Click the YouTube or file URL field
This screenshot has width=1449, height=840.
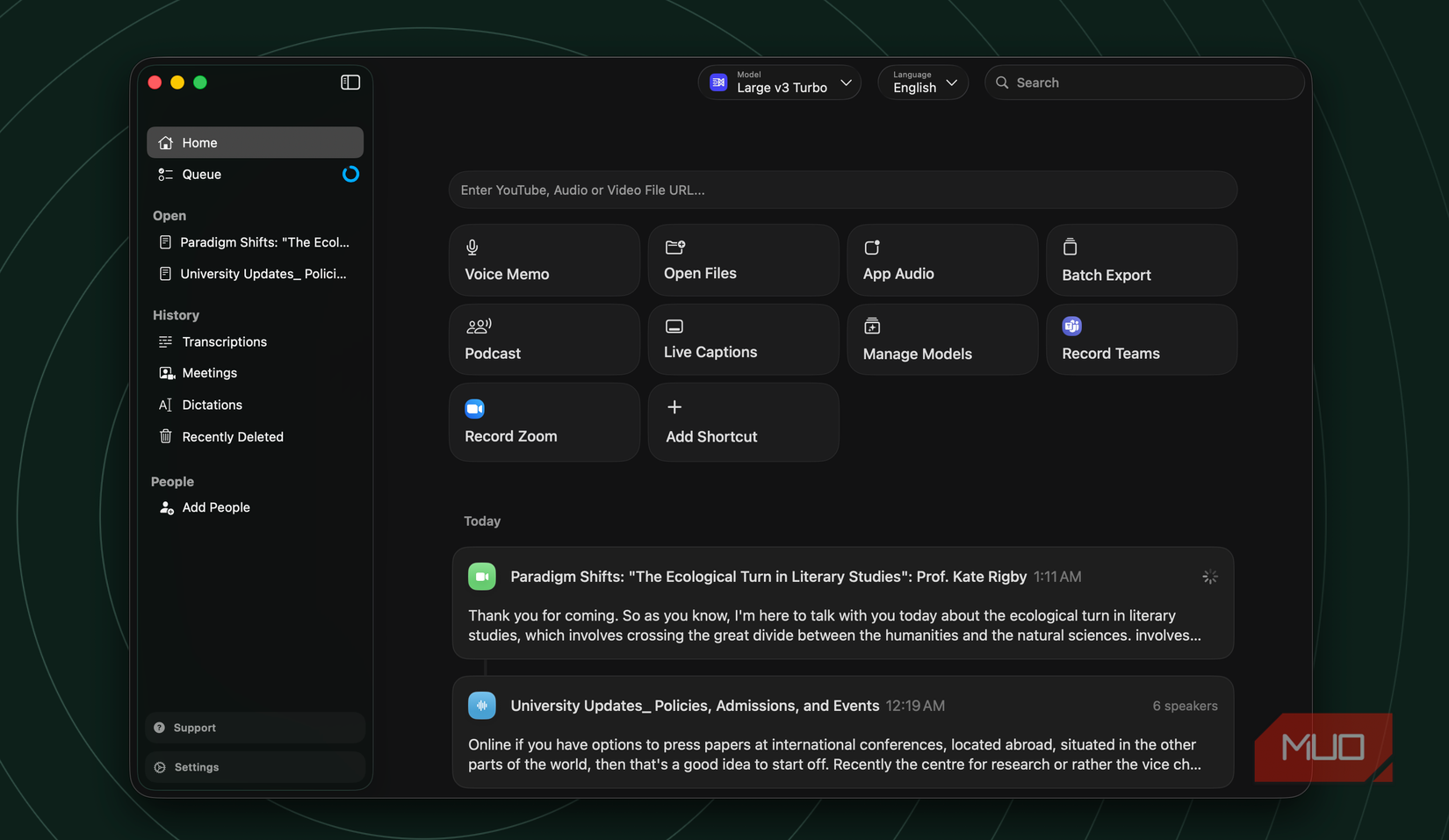(843, 190)
